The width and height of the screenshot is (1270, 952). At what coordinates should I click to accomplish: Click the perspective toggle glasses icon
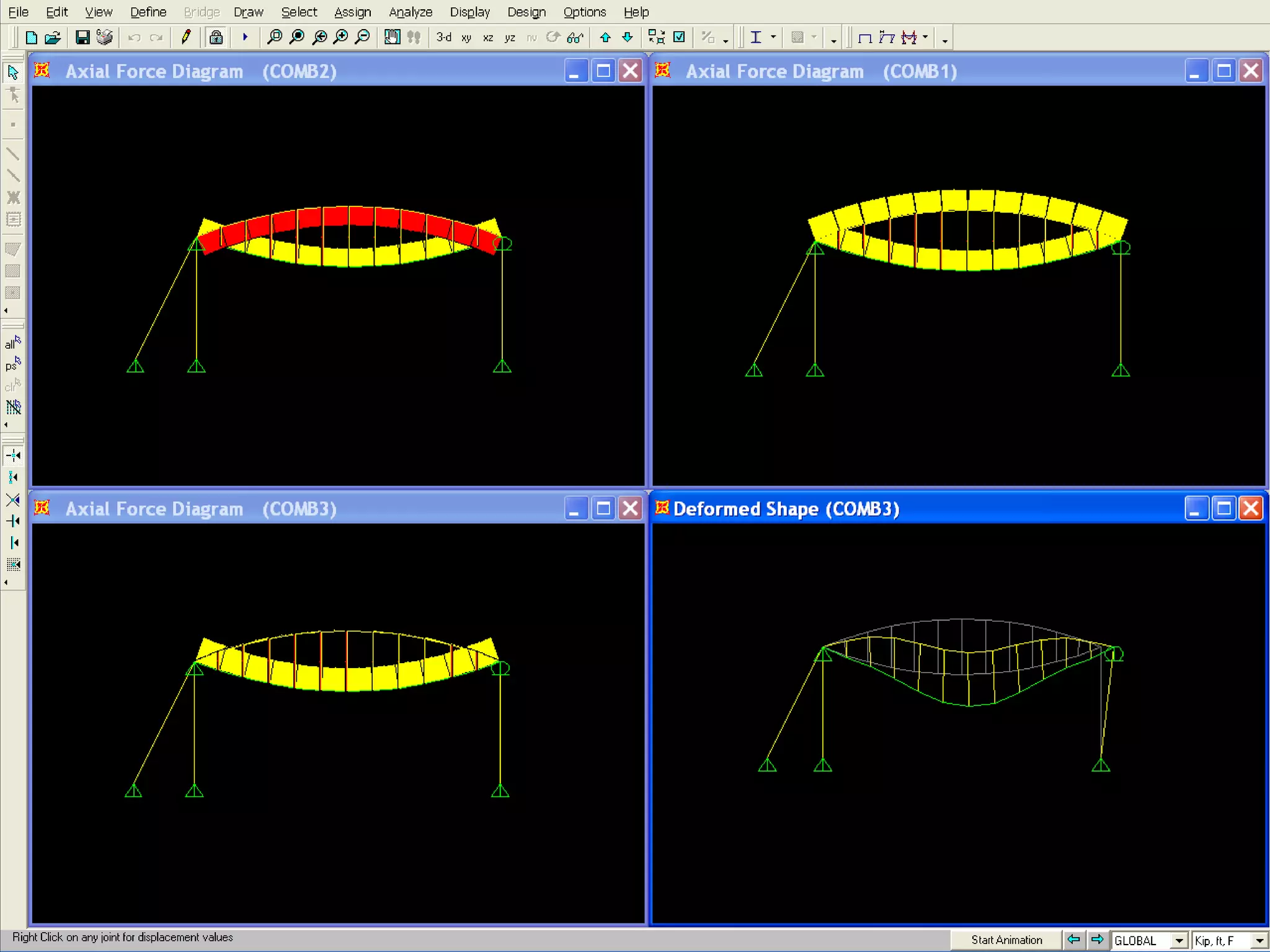click(x=575, y=38)
